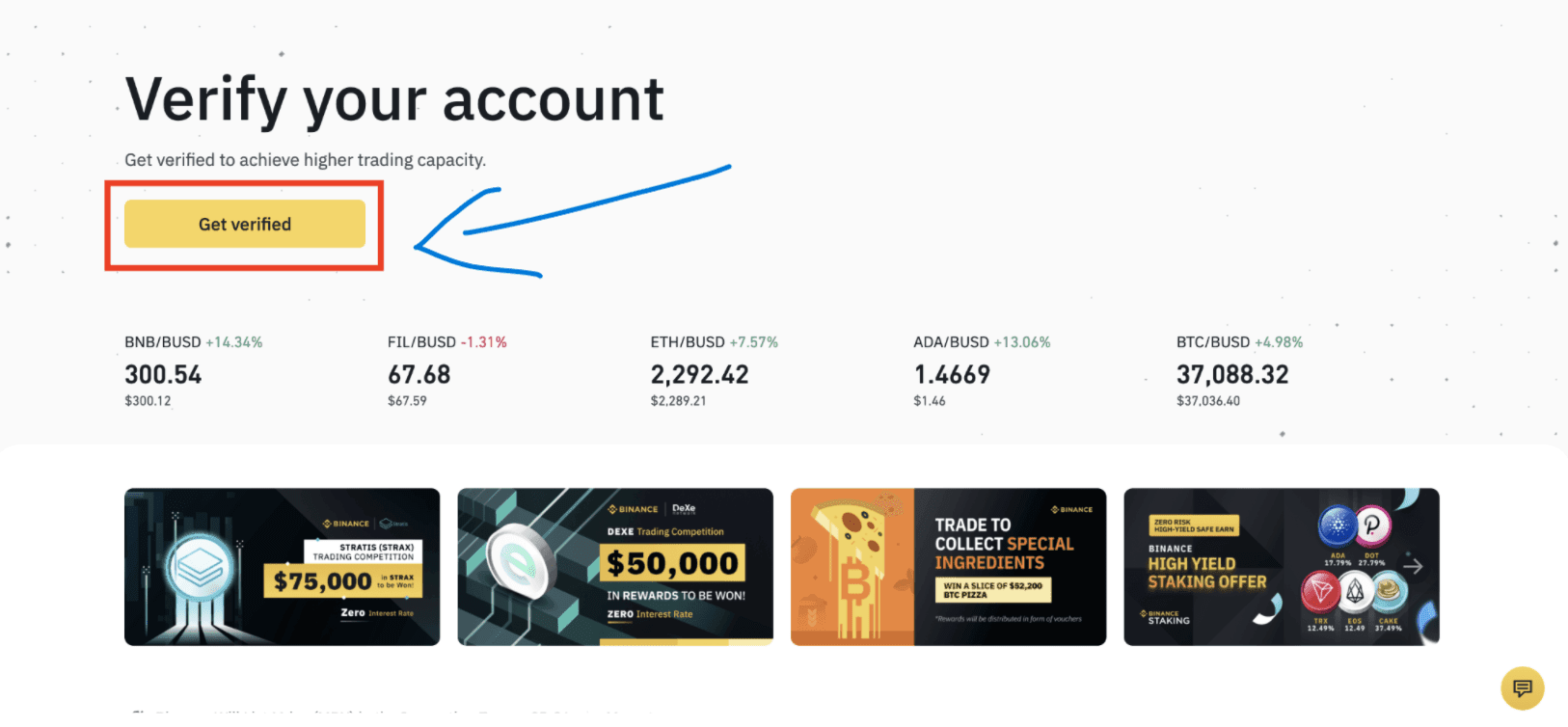Advance banners with the right arrow

click(1413, 566)
